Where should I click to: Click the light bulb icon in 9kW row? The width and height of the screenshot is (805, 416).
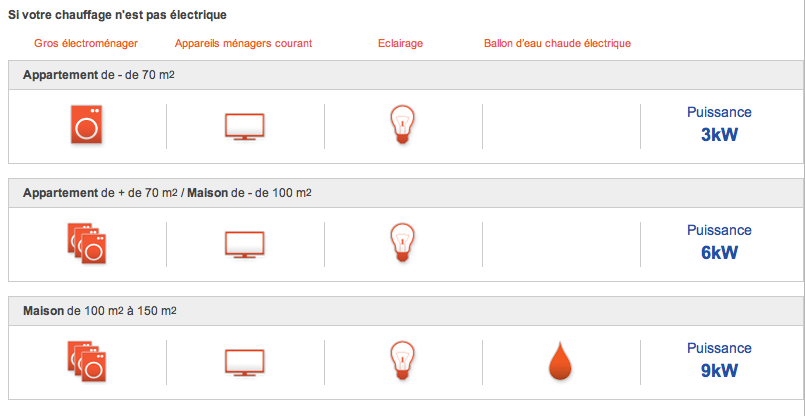pos(402,361)
